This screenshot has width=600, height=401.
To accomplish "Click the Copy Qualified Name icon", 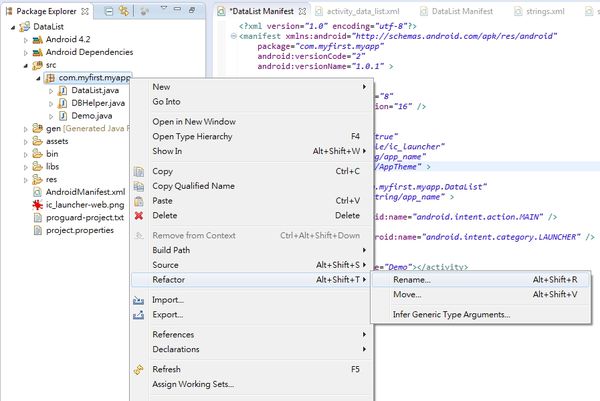I will [x=139, y=186].
